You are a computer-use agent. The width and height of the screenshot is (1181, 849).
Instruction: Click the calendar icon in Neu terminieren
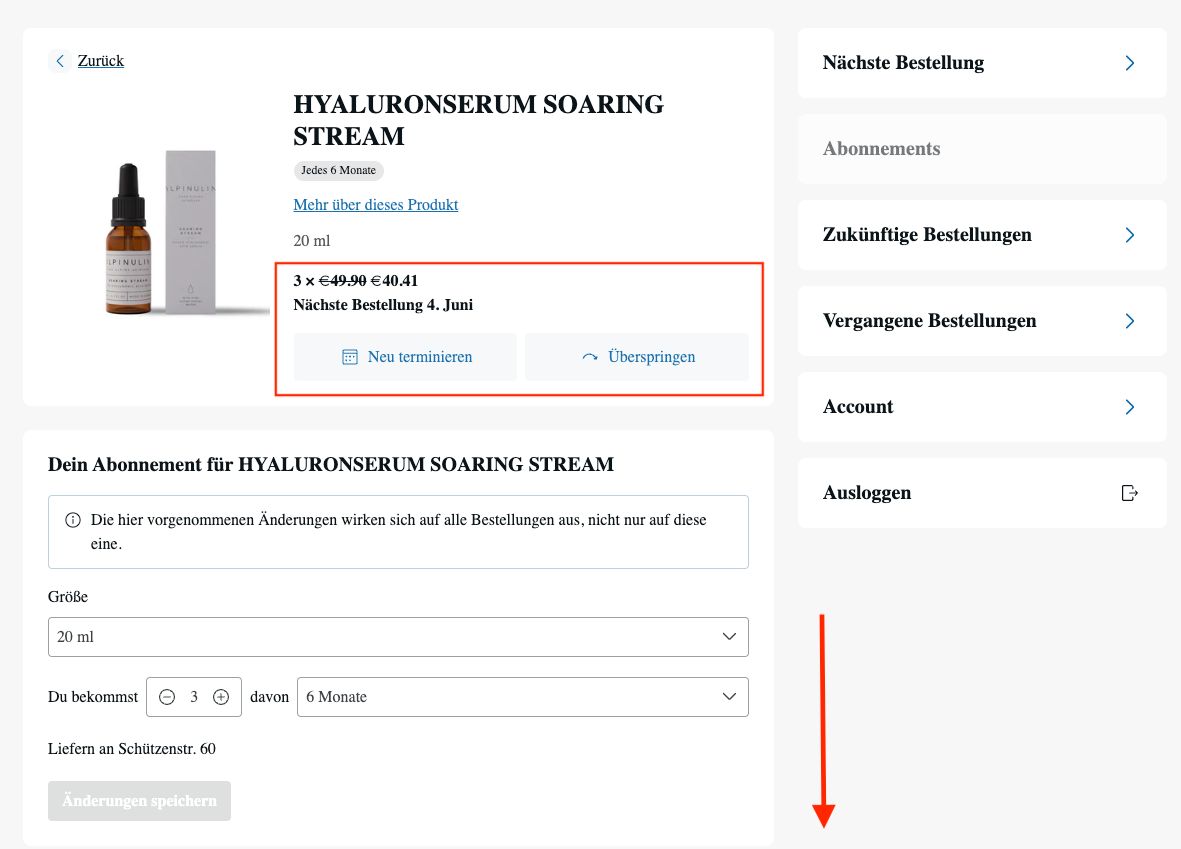tap(350, 357)
